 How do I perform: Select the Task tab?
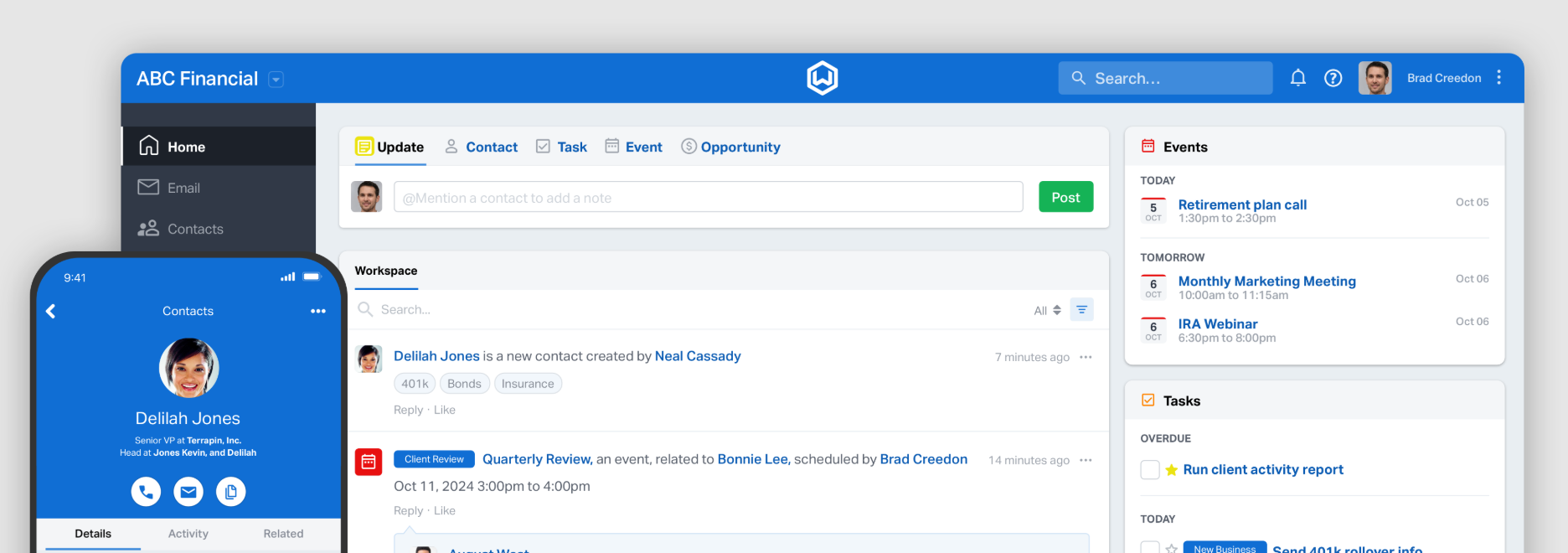click(x=561, y=147)
